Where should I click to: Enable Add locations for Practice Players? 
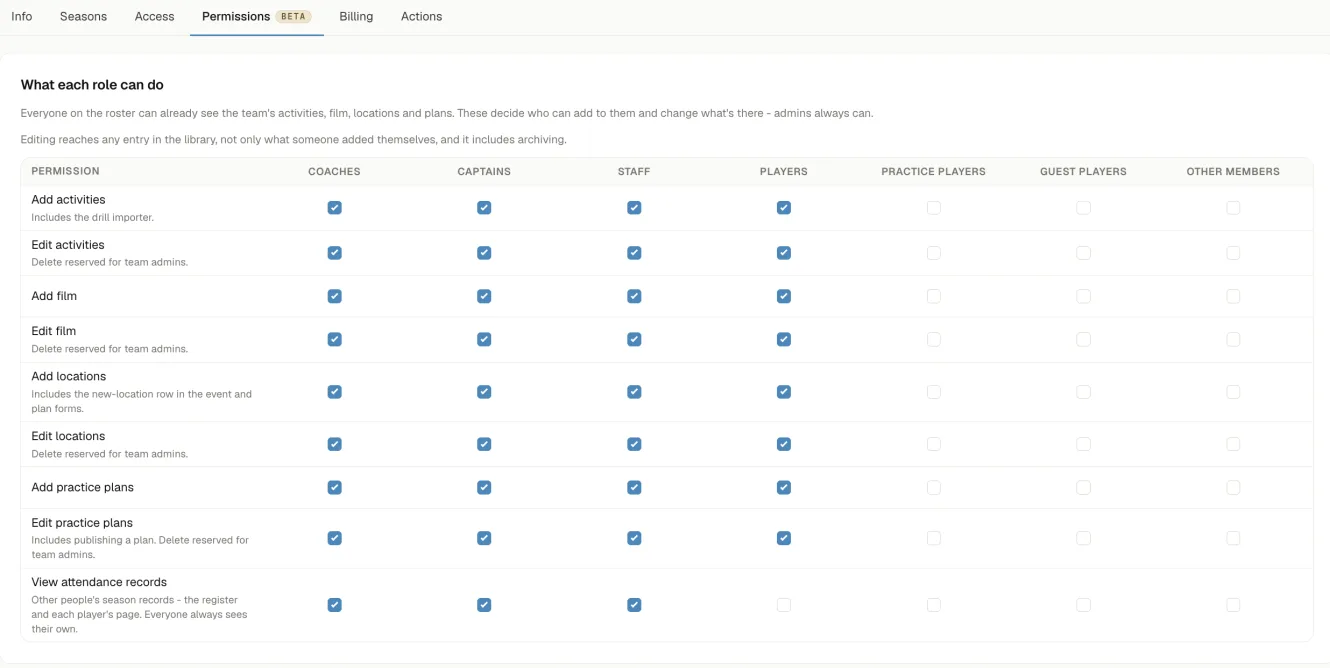click(x=933, y=392)
